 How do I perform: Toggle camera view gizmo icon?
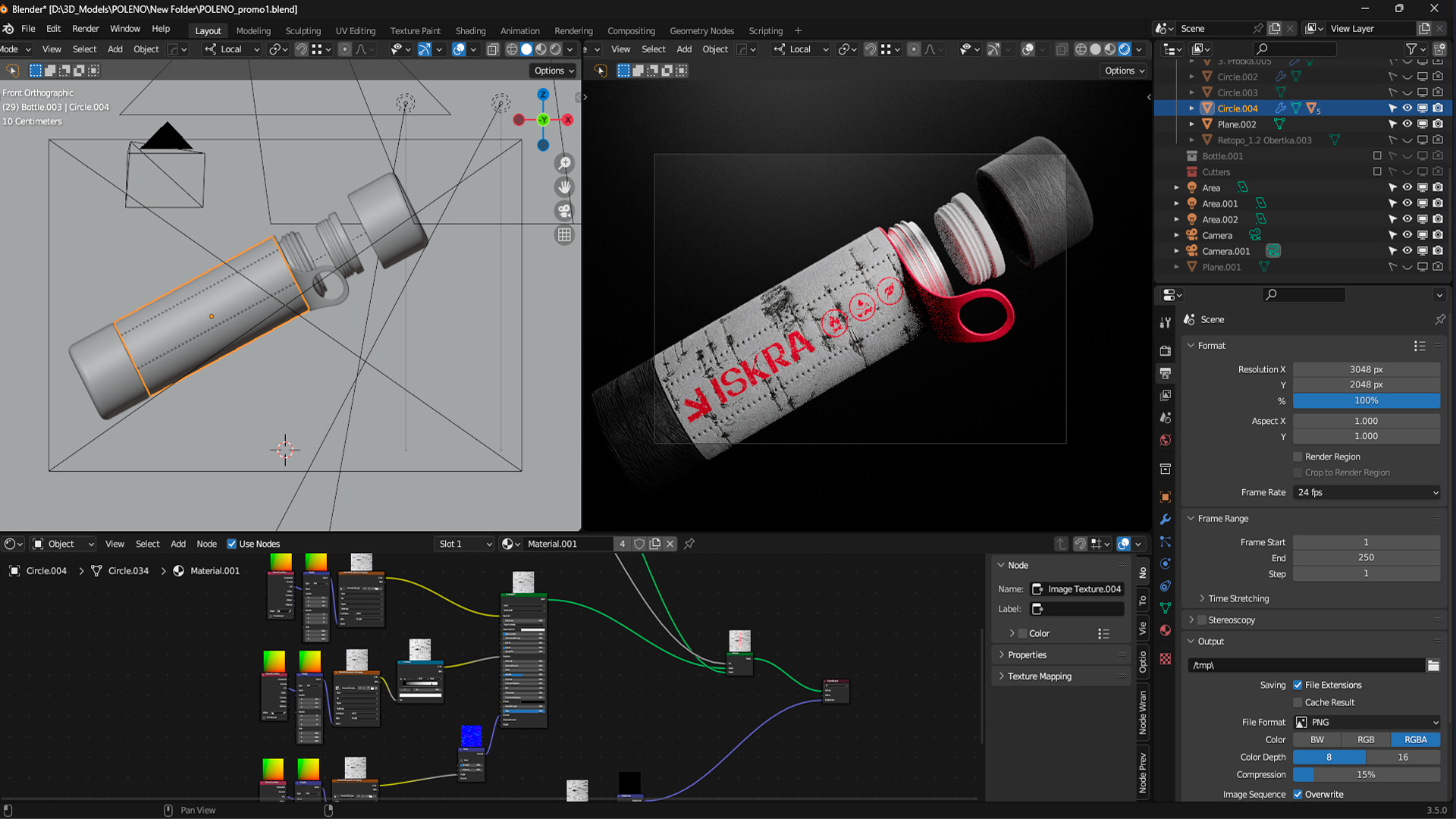(x=564, y=211)
